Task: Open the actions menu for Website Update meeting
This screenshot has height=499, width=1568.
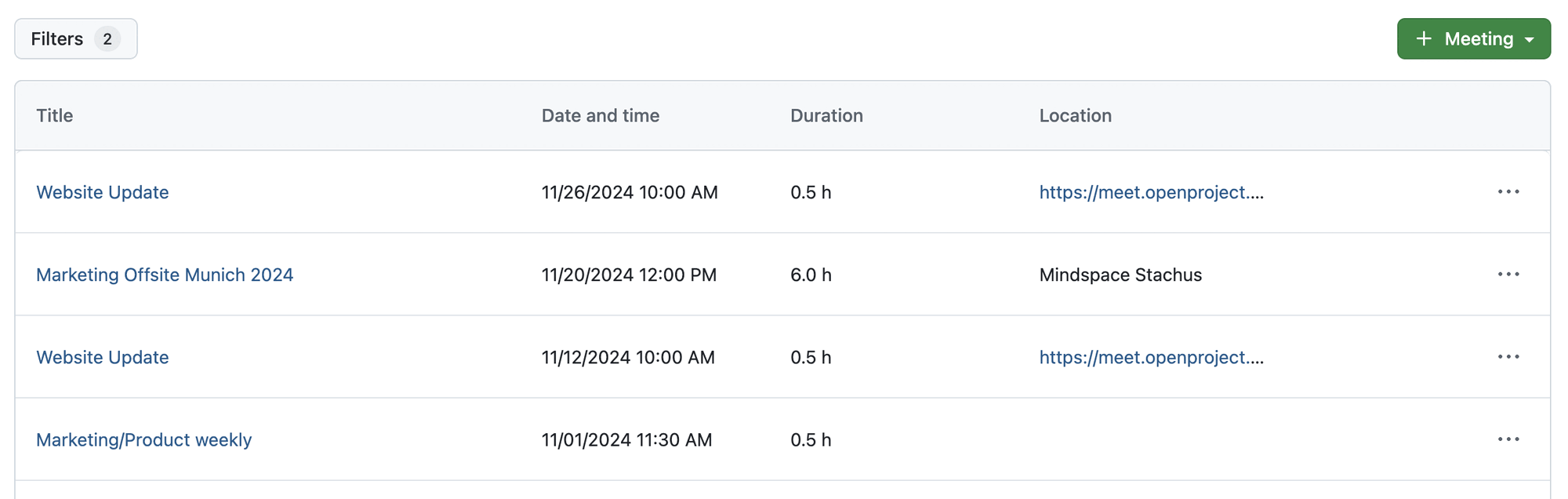Action: pos(1508,192)
